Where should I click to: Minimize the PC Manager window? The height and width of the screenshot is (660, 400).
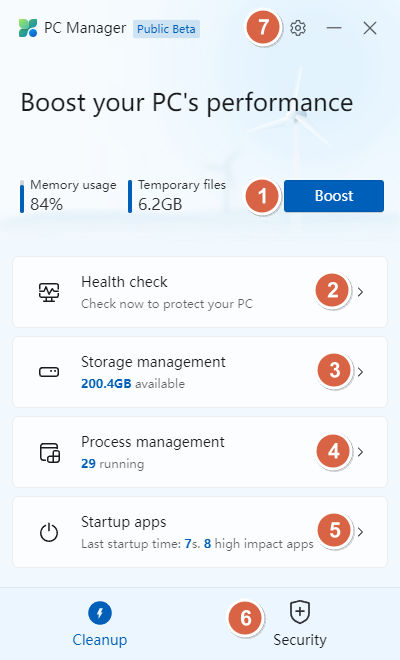click(x=334, y=28)
